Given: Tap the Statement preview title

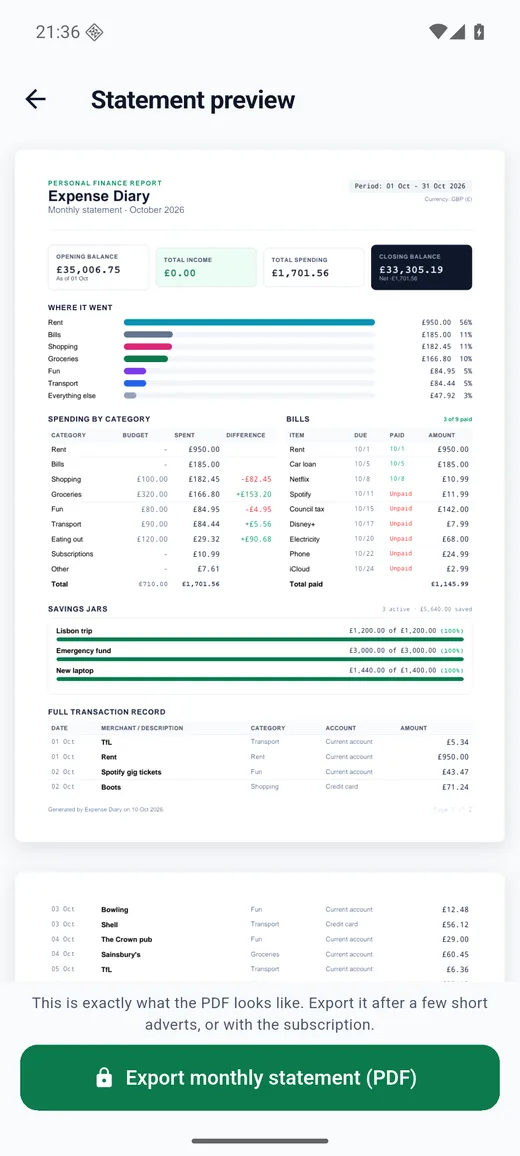Looking at the screenshot, I should pyautogui.click(x=193, y=100).
